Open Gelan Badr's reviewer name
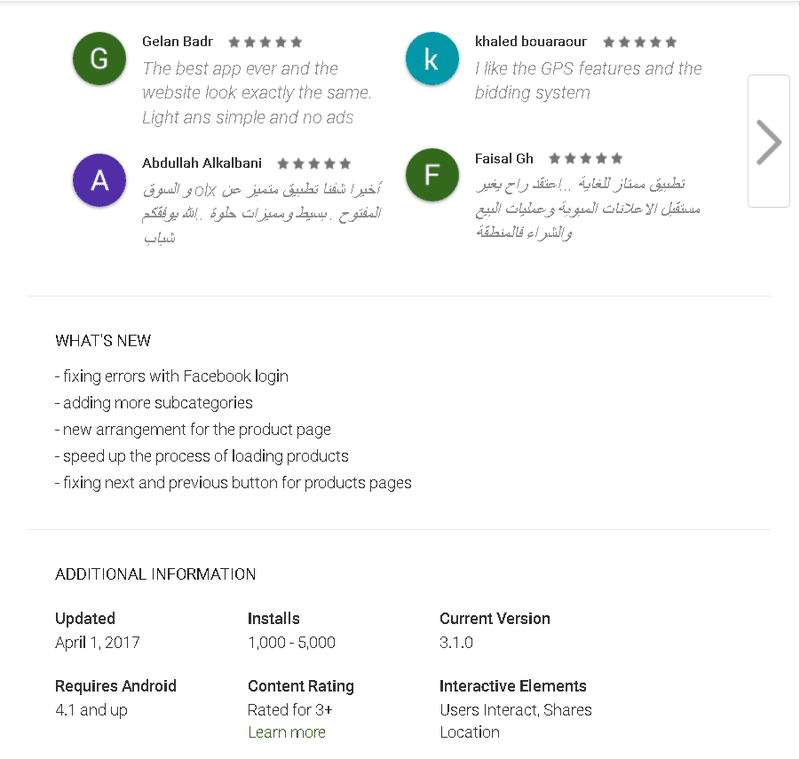The width and height of the screenshot is (800, 759). click(x=177, y=42)
